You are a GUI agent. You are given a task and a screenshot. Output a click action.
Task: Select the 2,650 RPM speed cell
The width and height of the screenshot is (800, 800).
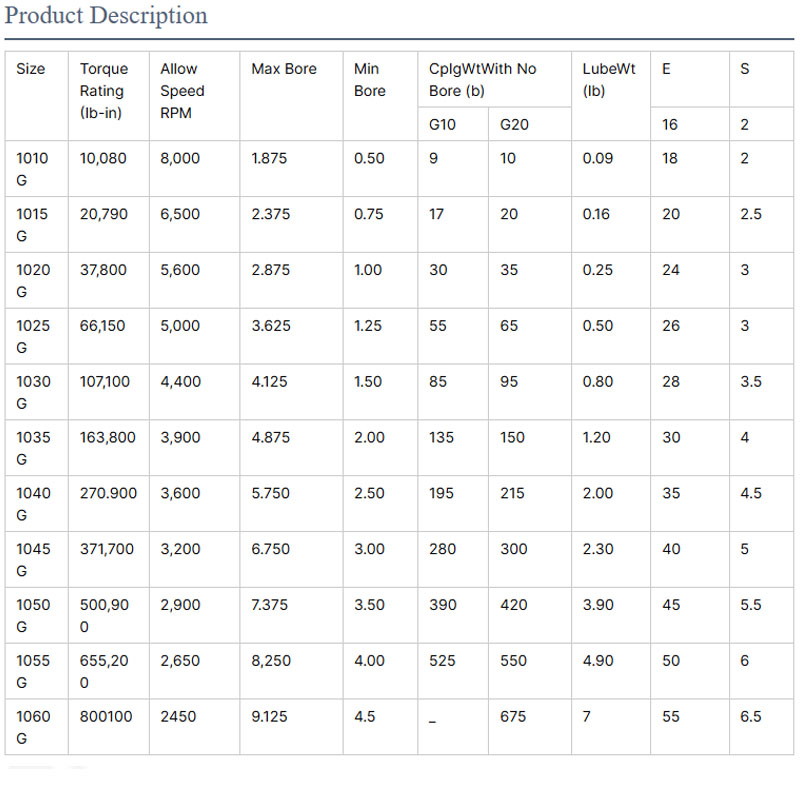(x=181, y=661)
